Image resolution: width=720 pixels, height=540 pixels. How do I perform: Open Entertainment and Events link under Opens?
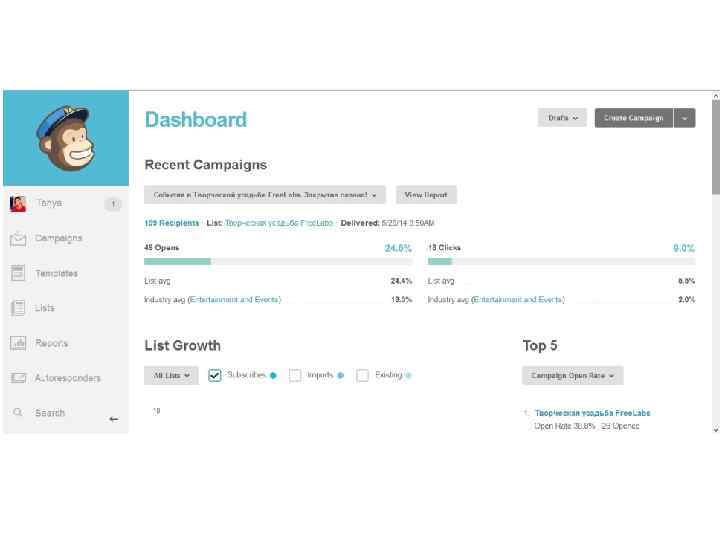[x=235, y=299]
